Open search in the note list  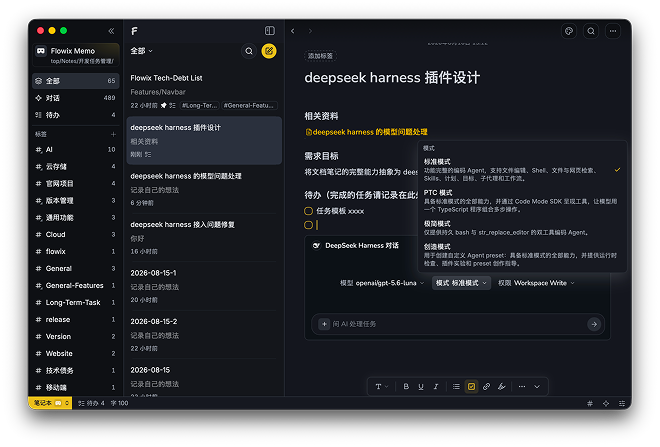pyautogui.click(x=249, y=51)
